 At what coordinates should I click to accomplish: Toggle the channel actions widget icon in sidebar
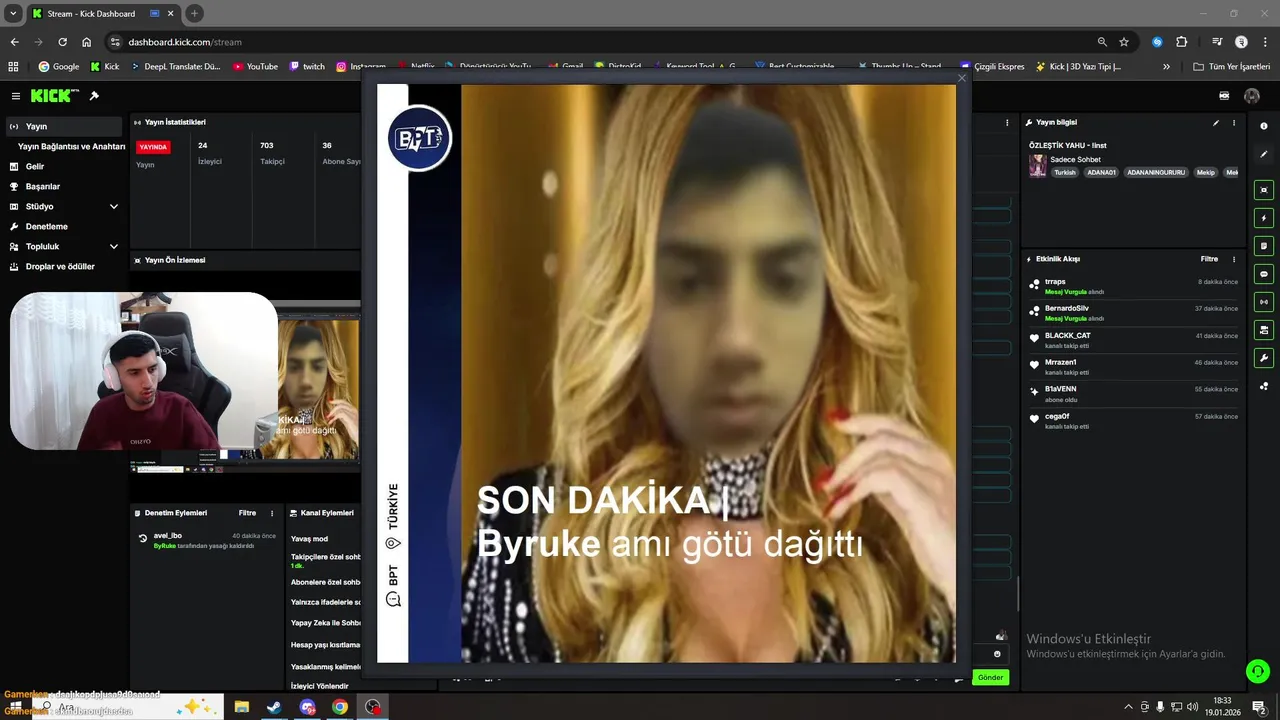(x=1264, y=330)
